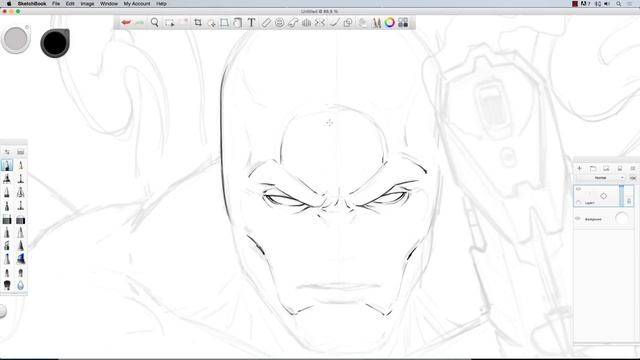Click the green Redo arrow
Viewport: 640px width, 360px height.
click(140, 22)
